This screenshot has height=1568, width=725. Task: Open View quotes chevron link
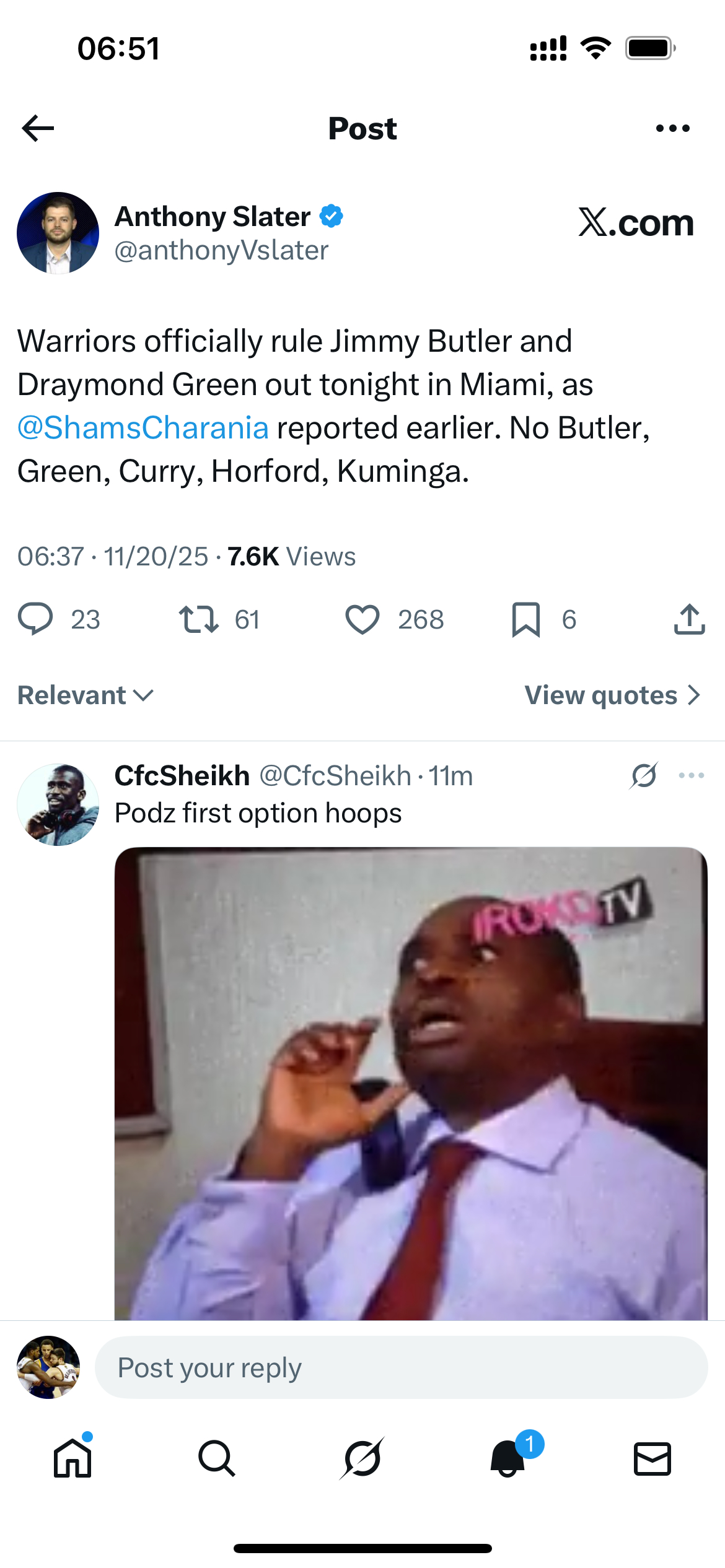612,695
